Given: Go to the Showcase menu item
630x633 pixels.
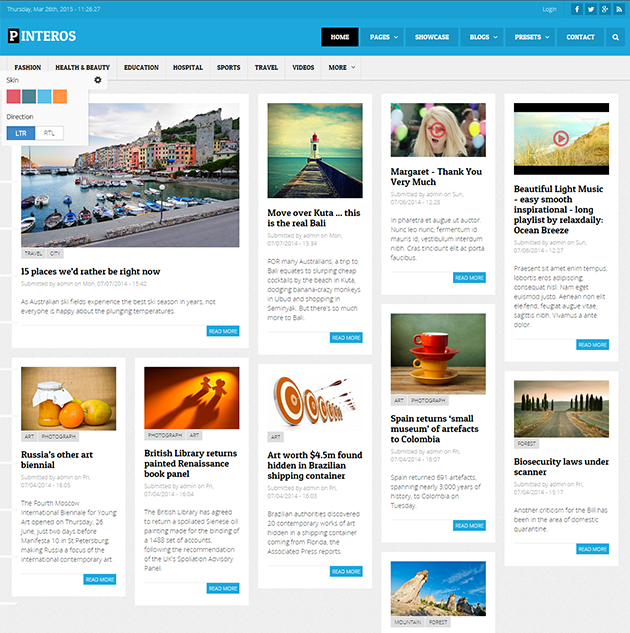Looking at the screenshot, I should point(432,37).
